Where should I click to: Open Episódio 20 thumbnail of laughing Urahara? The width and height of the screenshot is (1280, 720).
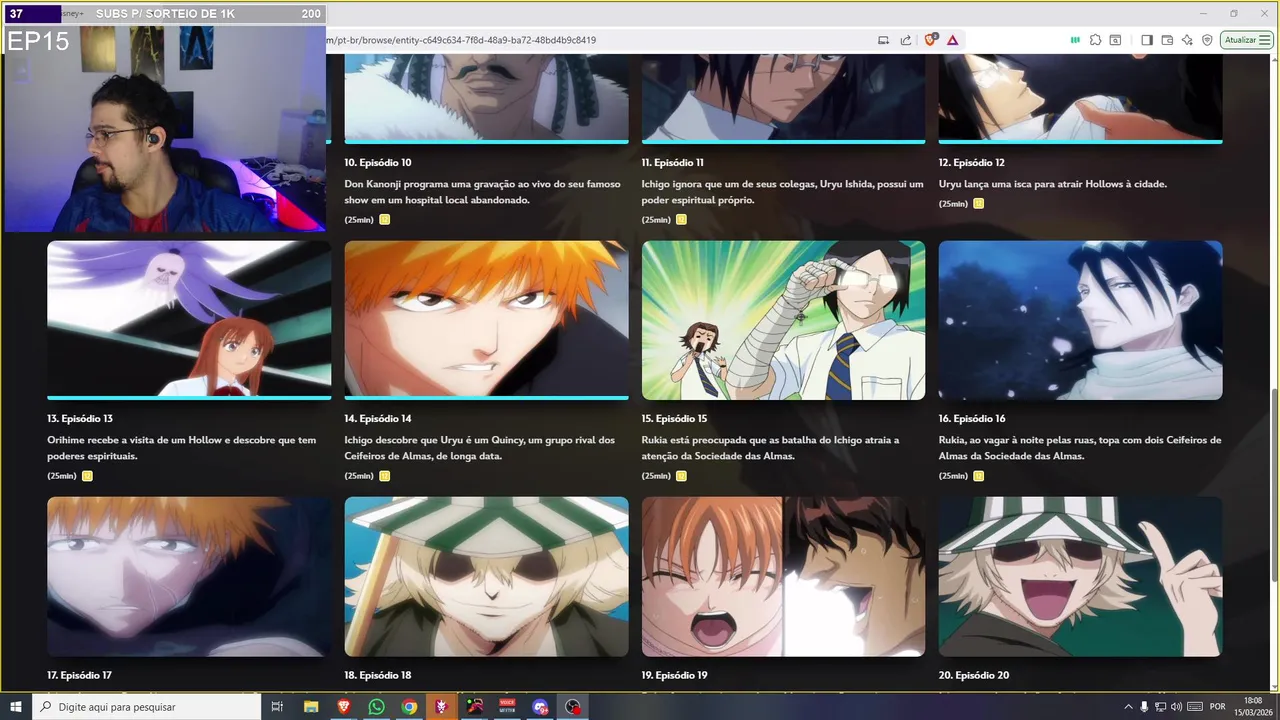tap(1080, 577)
